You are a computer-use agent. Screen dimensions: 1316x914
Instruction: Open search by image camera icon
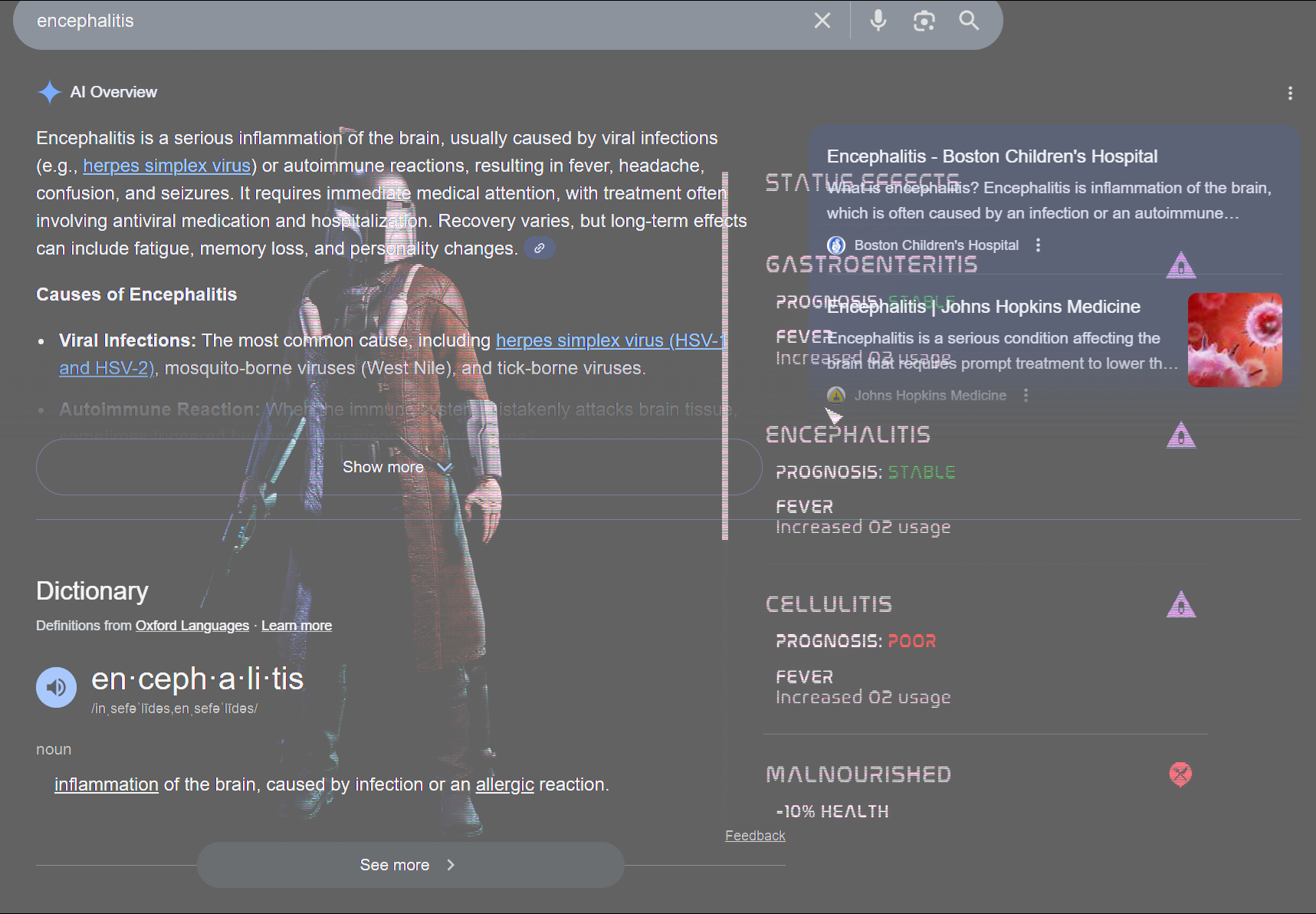point(924,21)
